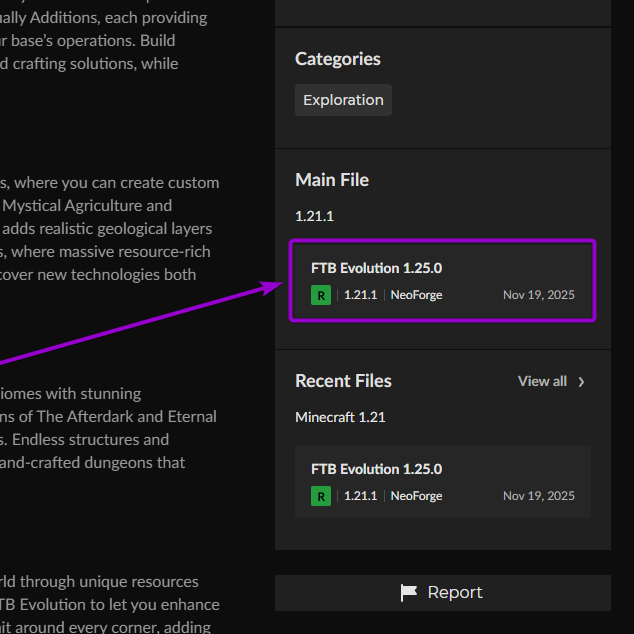Click the Recent Files heading
Image resolution: width=634 pixels, height=634 pixels.
pyautogui.click(x=343, y=381)
